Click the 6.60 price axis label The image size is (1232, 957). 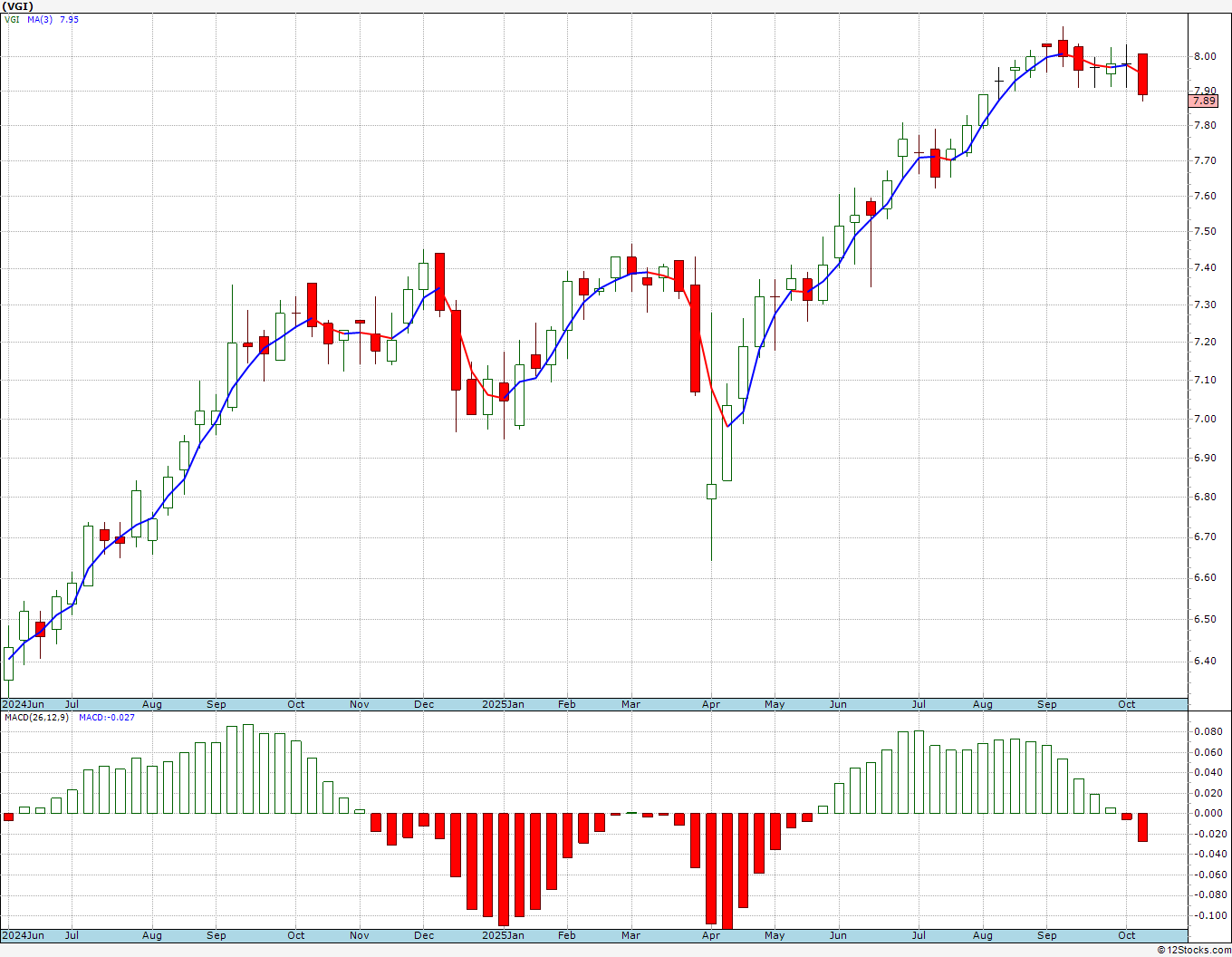[x=1204, y=577]
